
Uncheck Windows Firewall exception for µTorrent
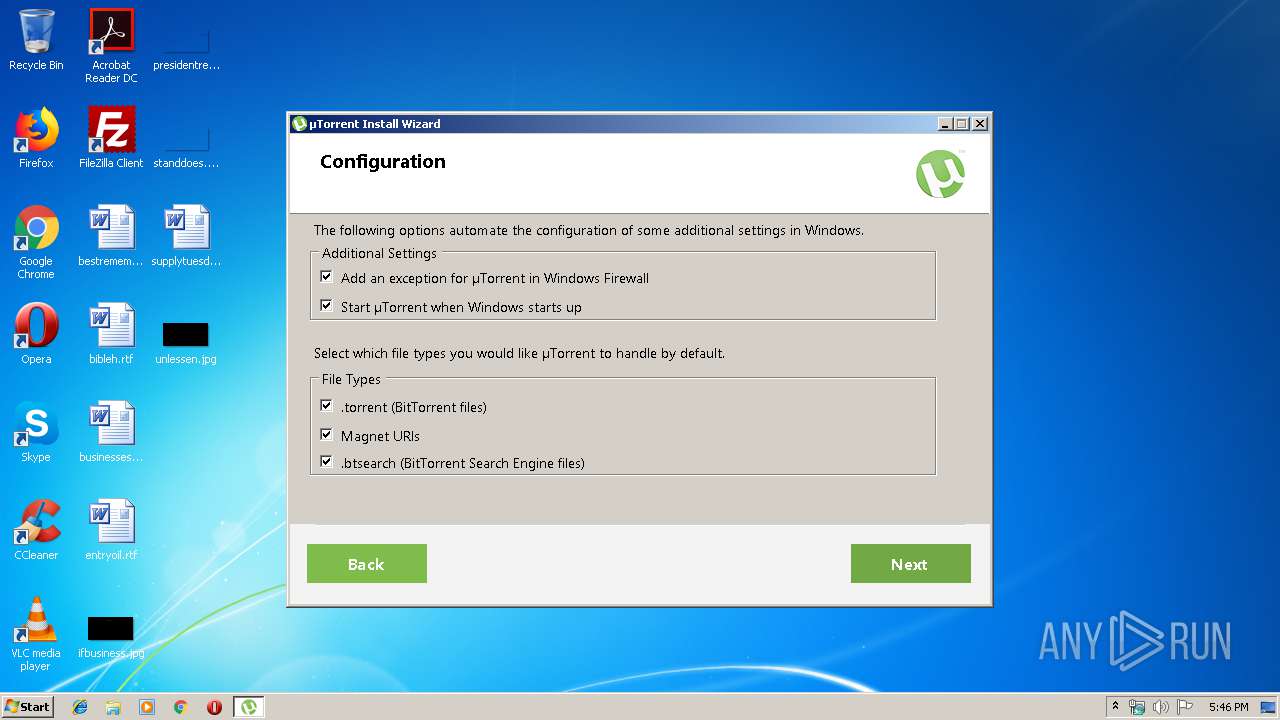[x=326, y=277]
